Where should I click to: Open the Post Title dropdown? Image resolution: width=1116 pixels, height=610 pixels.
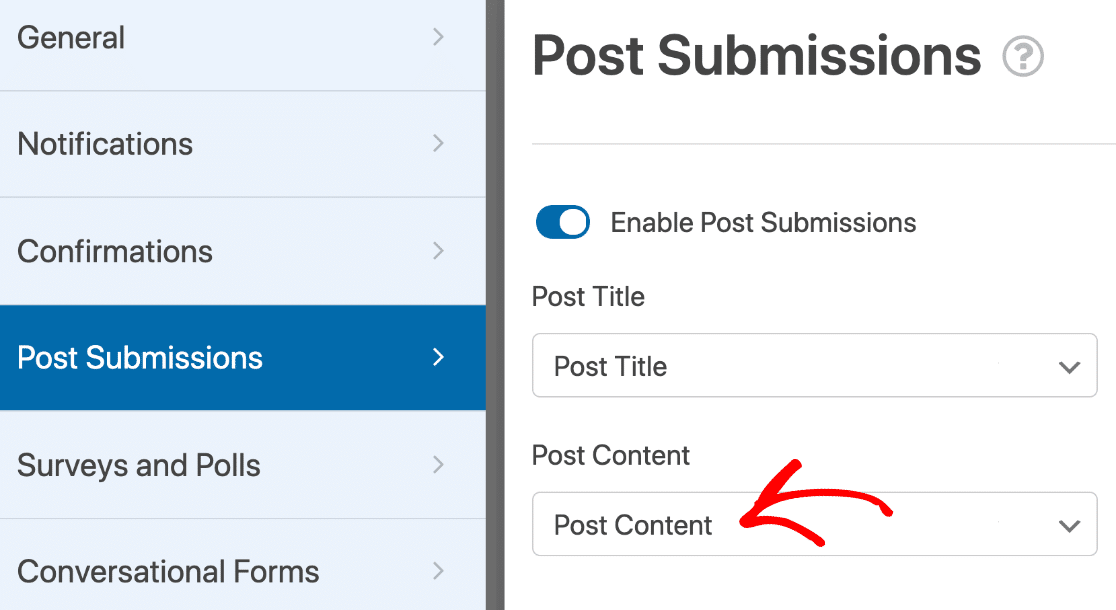(814, 365)
